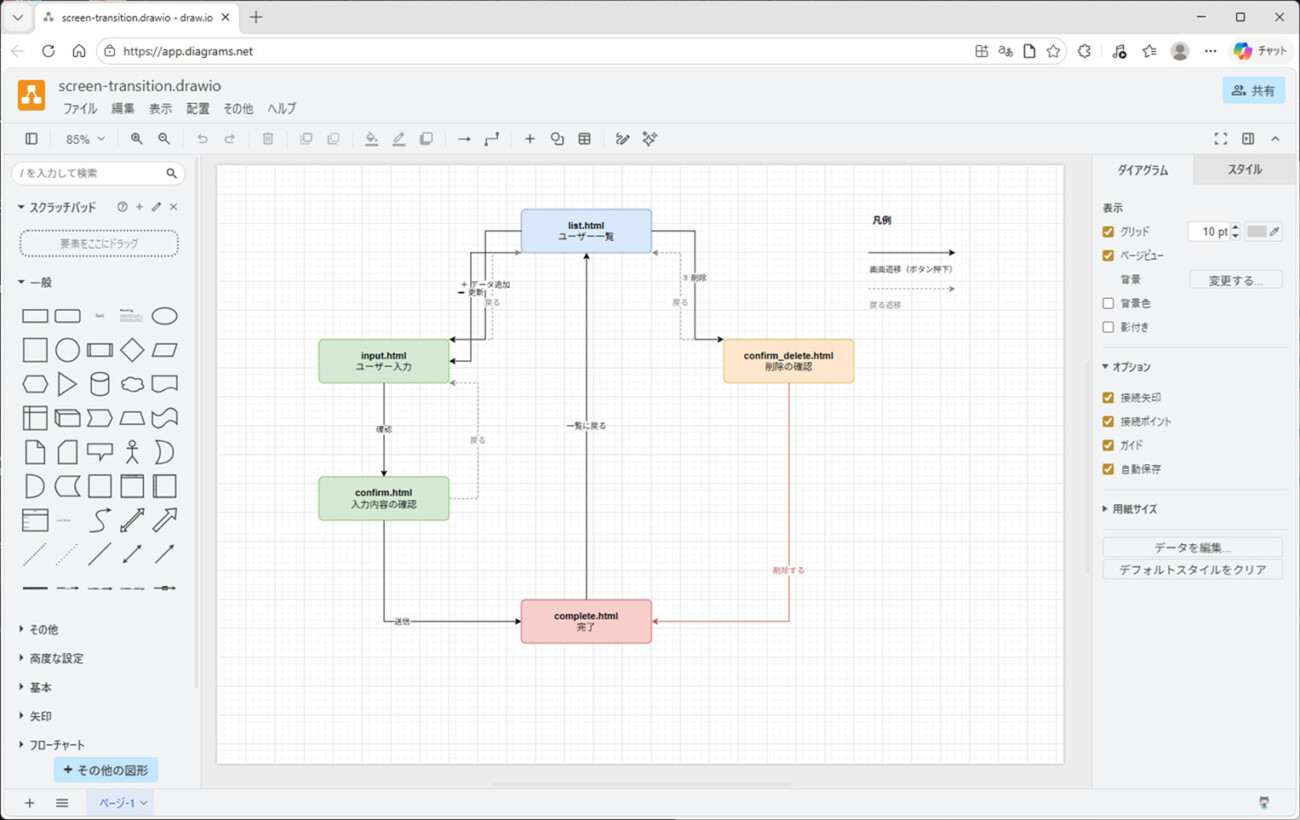Open the ファイル menu
The image size is (1300, 820).
pos(80,108)
